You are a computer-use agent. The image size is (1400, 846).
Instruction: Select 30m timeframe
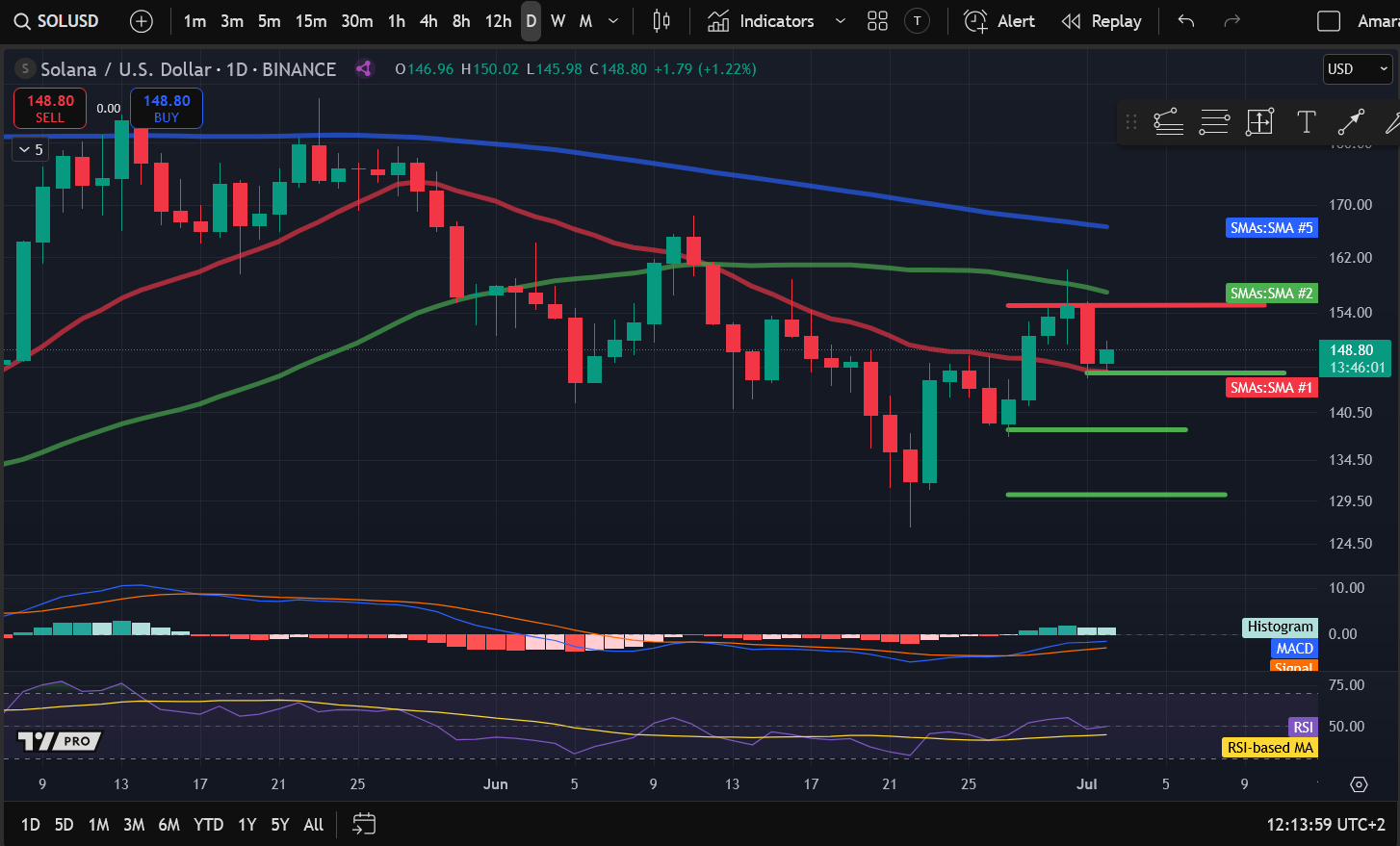[357, 21]
